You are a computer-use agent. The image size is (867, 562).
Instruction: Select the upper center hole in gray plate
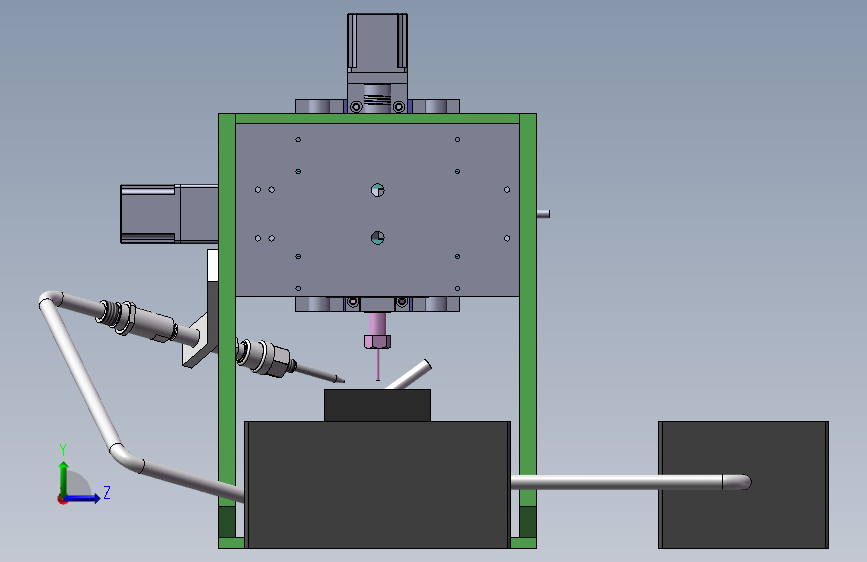378,190
